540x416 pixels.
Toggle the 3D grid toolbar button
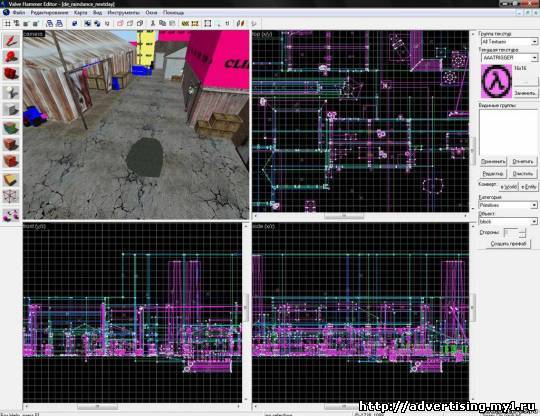click(x=17, y=23)
